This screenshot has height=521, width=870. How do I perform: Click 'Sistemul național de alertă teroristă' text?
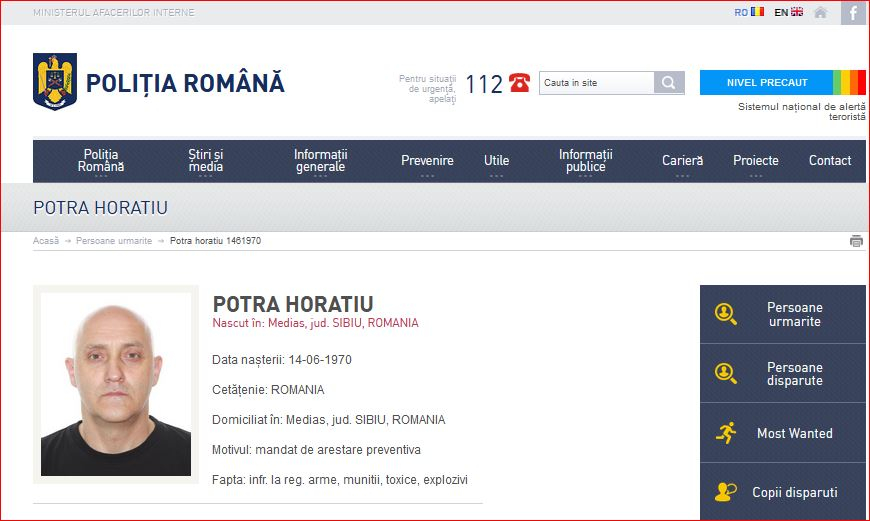coord(801,112)
